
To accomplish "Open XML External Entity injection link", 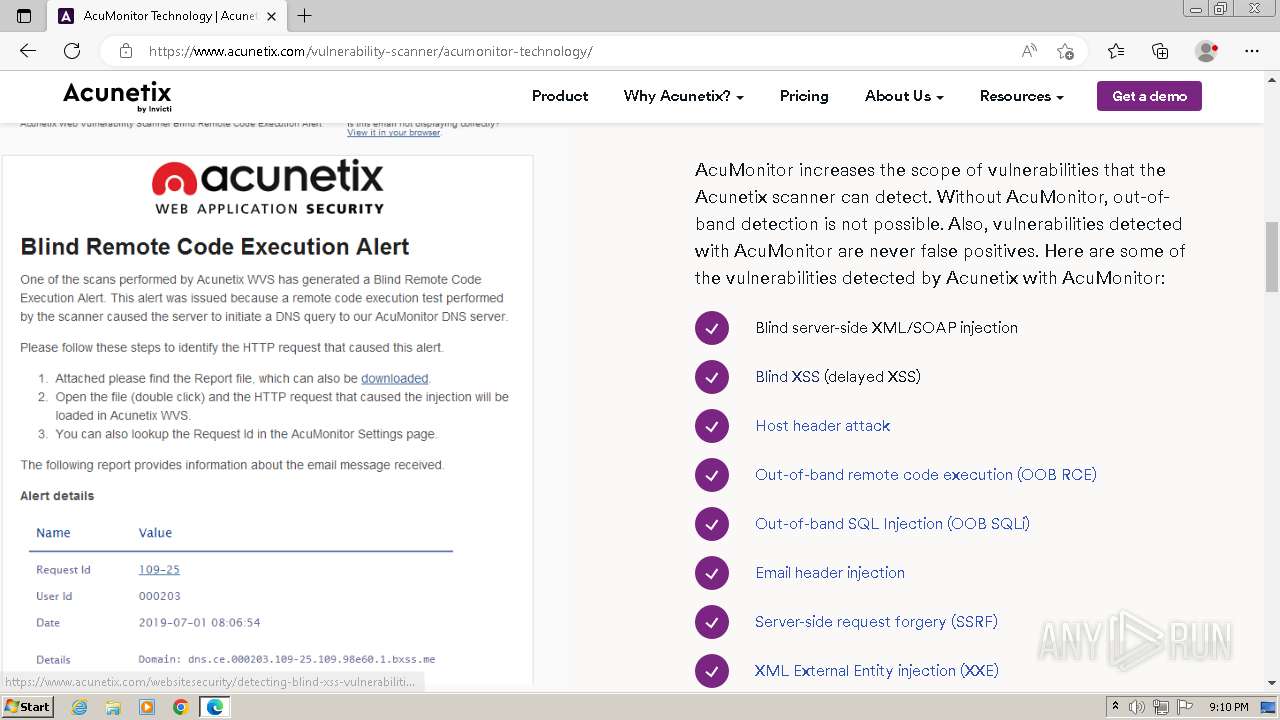I will pos(877,671).
